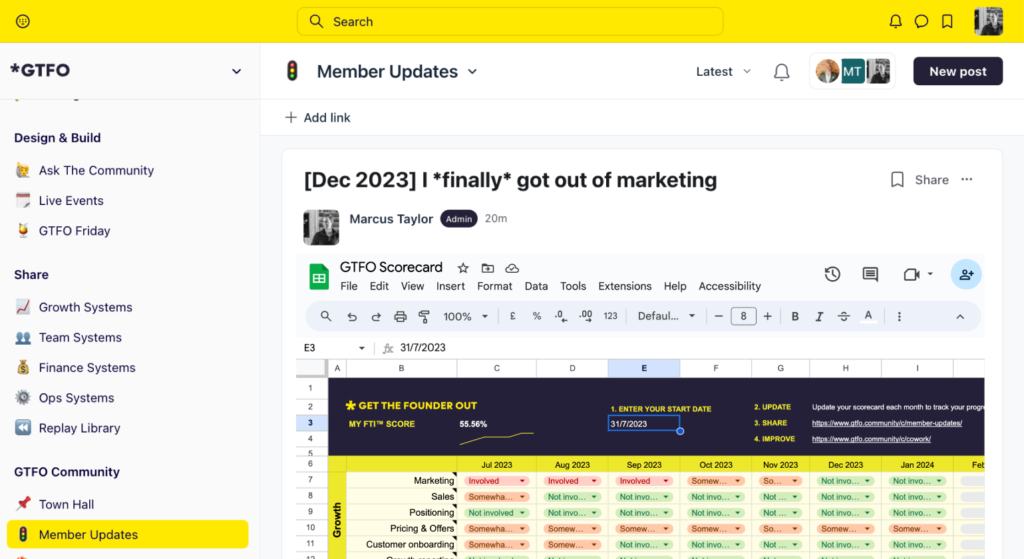
Task: Open bookmarks icon in top bar
Action: click(x=947, y=21)
